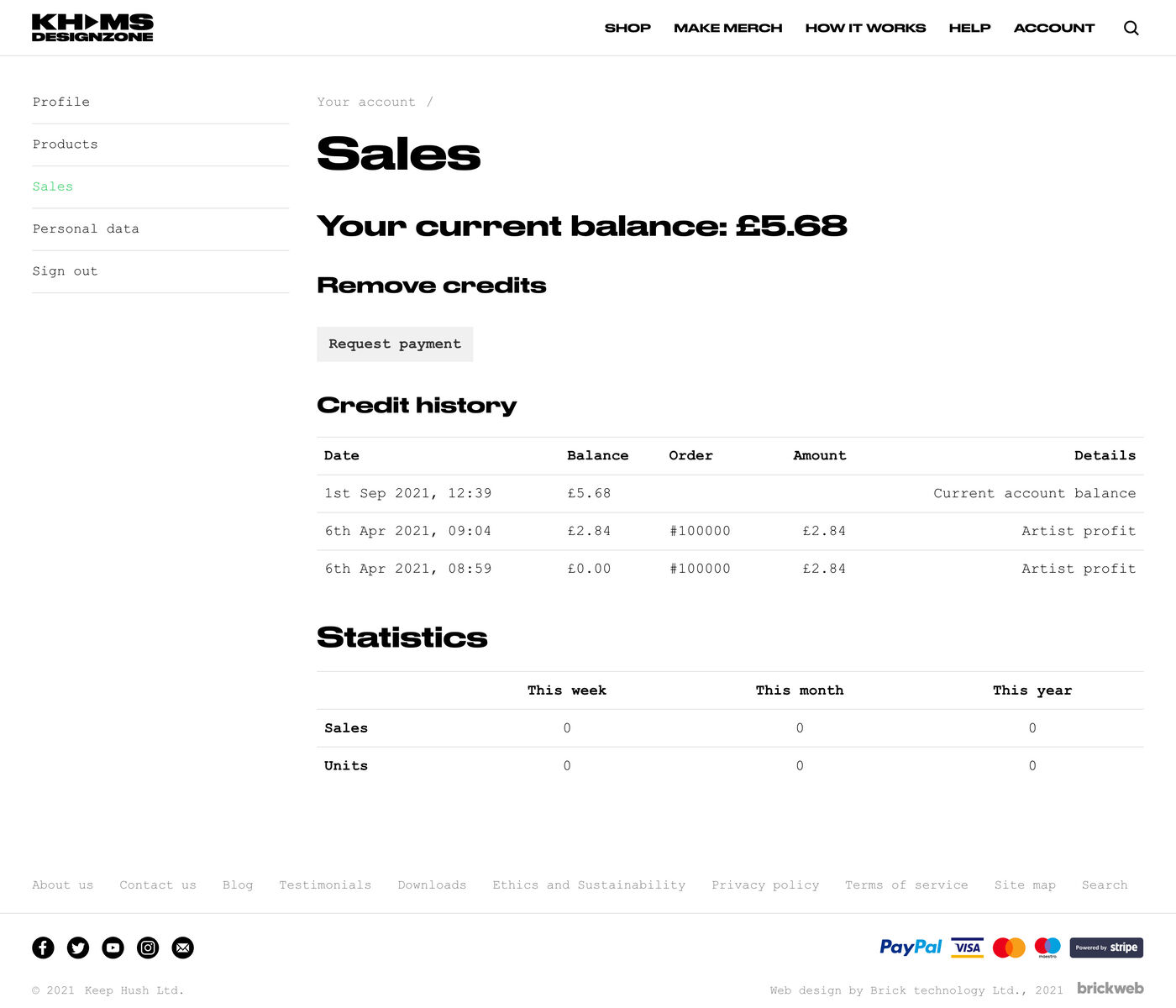Open the Privacy policy footer link

pos(765,885)
